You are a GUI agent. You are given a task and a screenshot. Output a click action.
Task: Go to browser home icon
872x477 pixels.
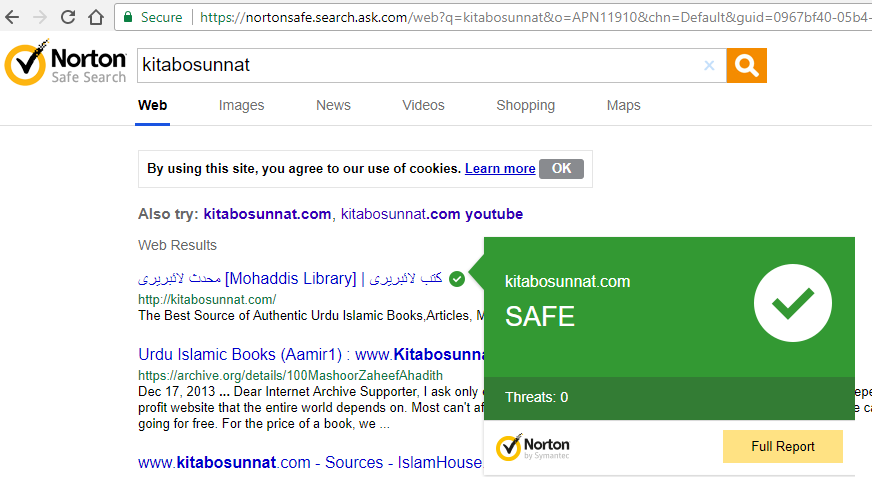96,17
